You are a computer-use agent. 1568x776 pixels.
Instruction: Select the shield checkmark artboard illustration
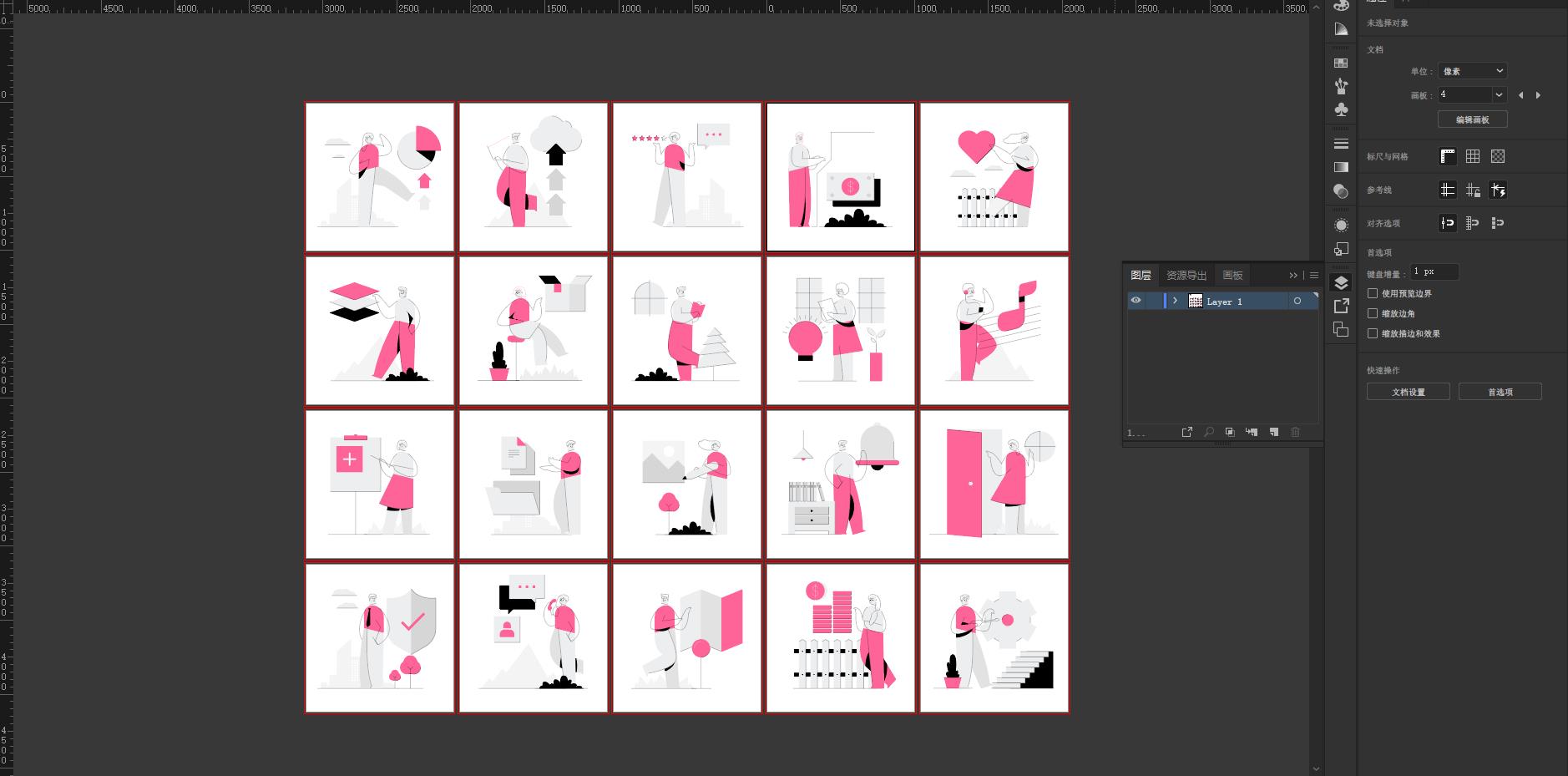coord(380,638)
